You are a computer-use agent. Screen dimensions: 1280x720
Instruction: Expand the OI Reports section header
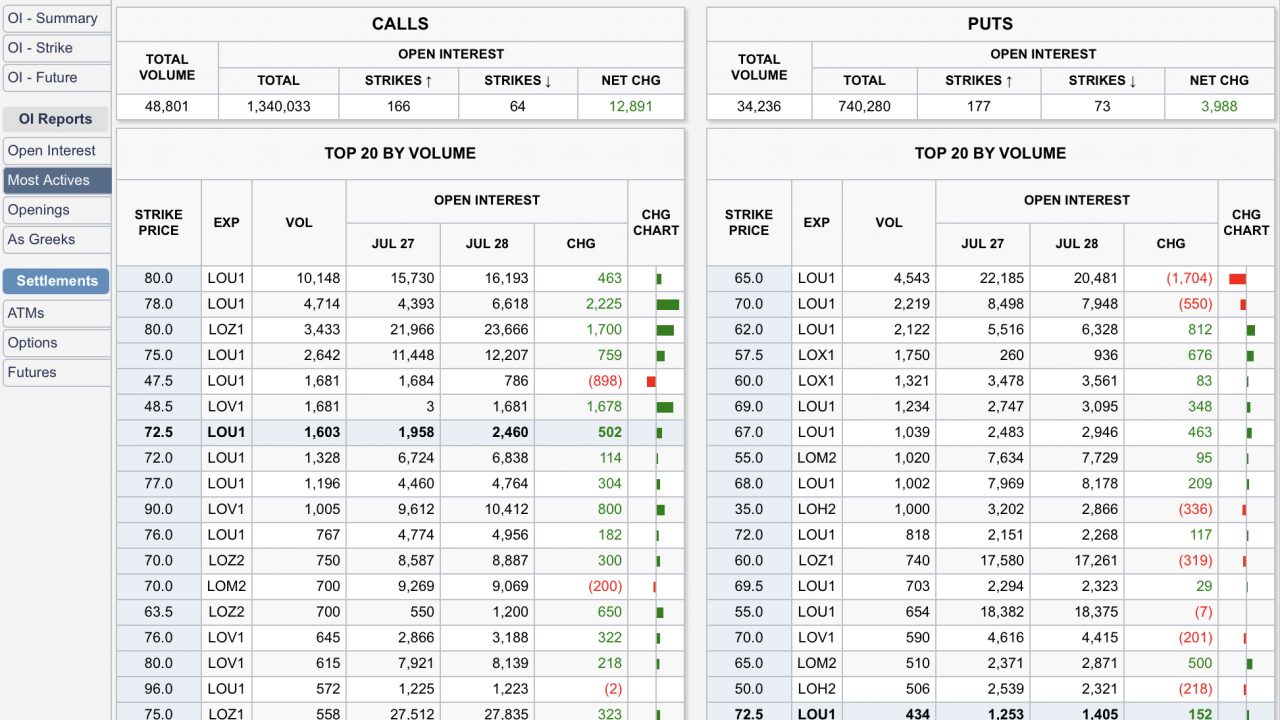click(55, 119)
